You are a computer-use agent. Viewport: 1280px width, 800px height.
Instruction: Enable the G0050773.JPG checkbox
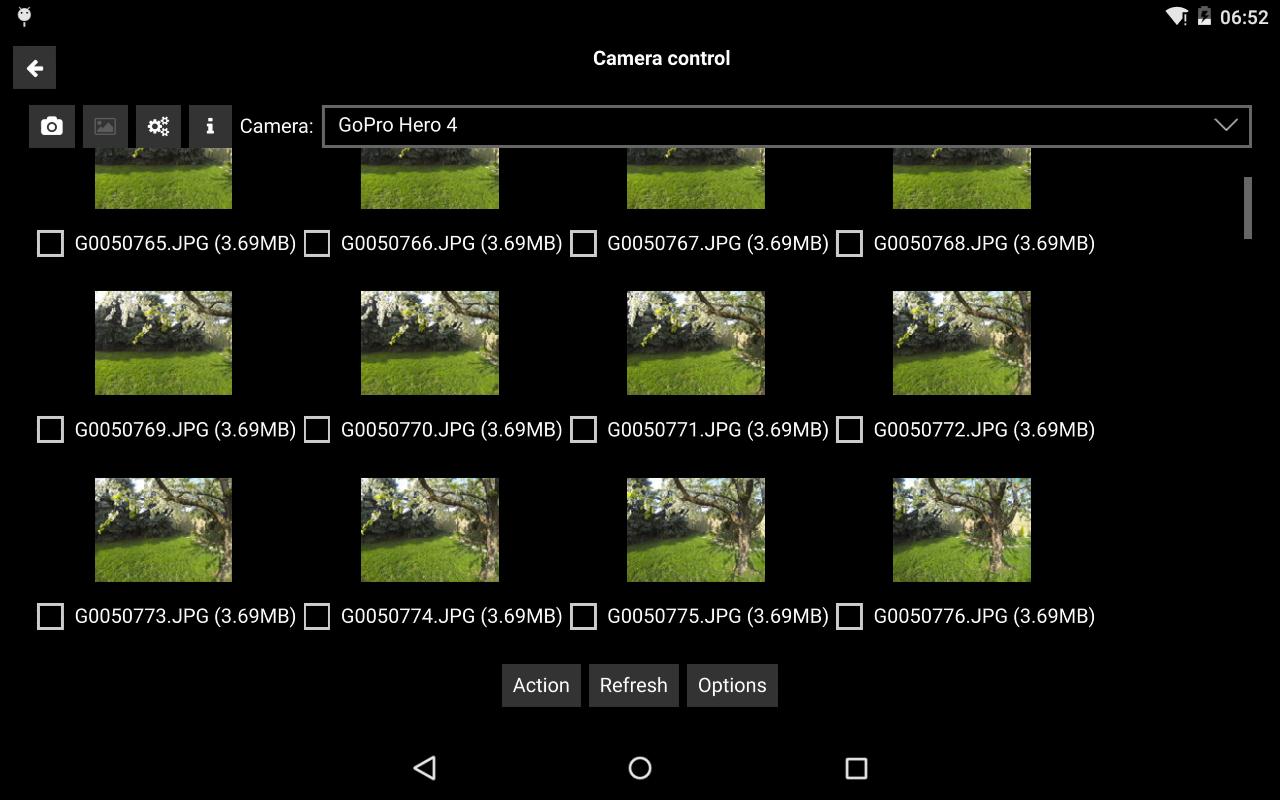[50, 616]
